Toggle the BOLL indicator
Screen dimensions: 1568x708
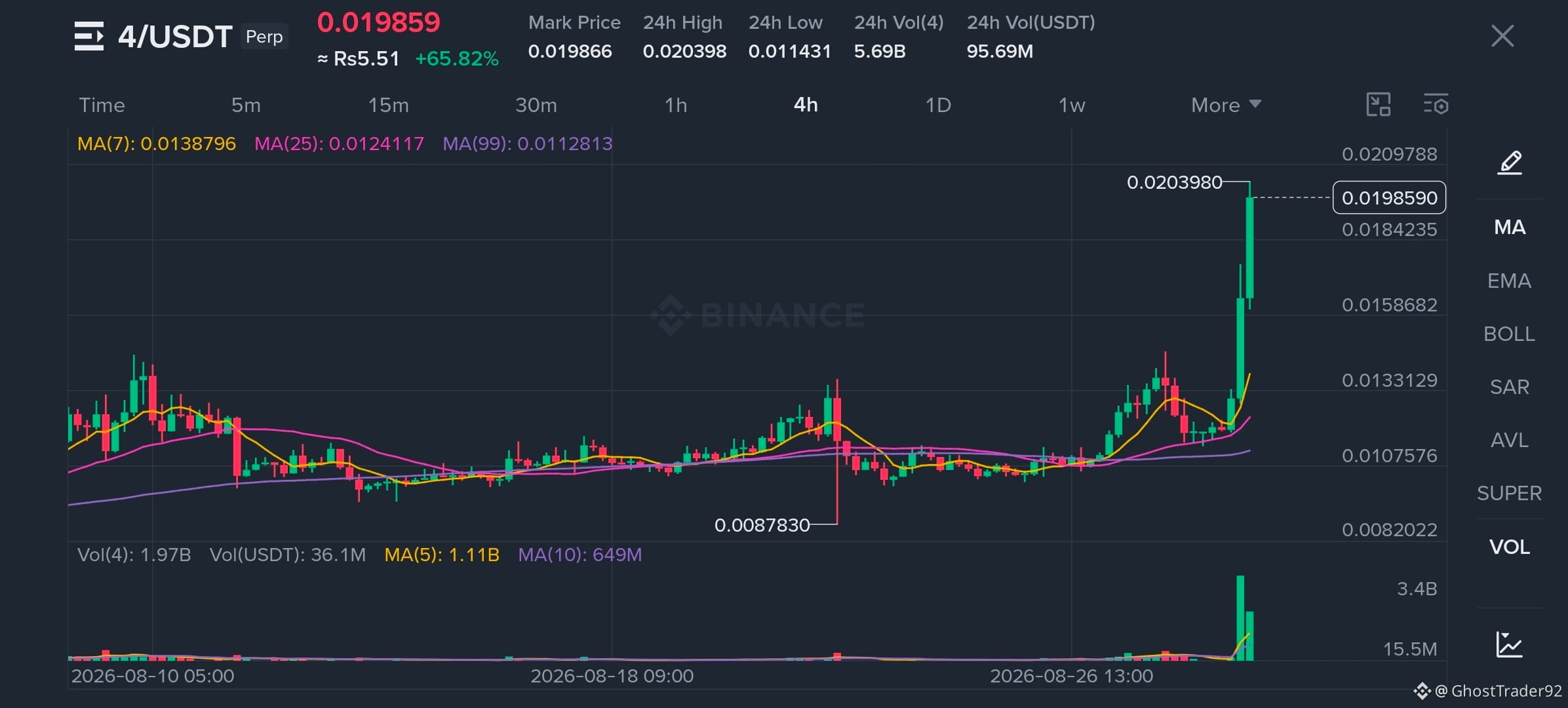(x=1509, y=334)
